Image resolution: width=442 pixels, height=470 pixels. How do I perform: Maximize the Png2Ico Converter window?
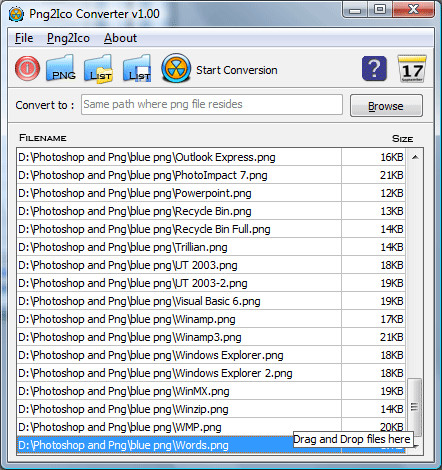[380, 10]
